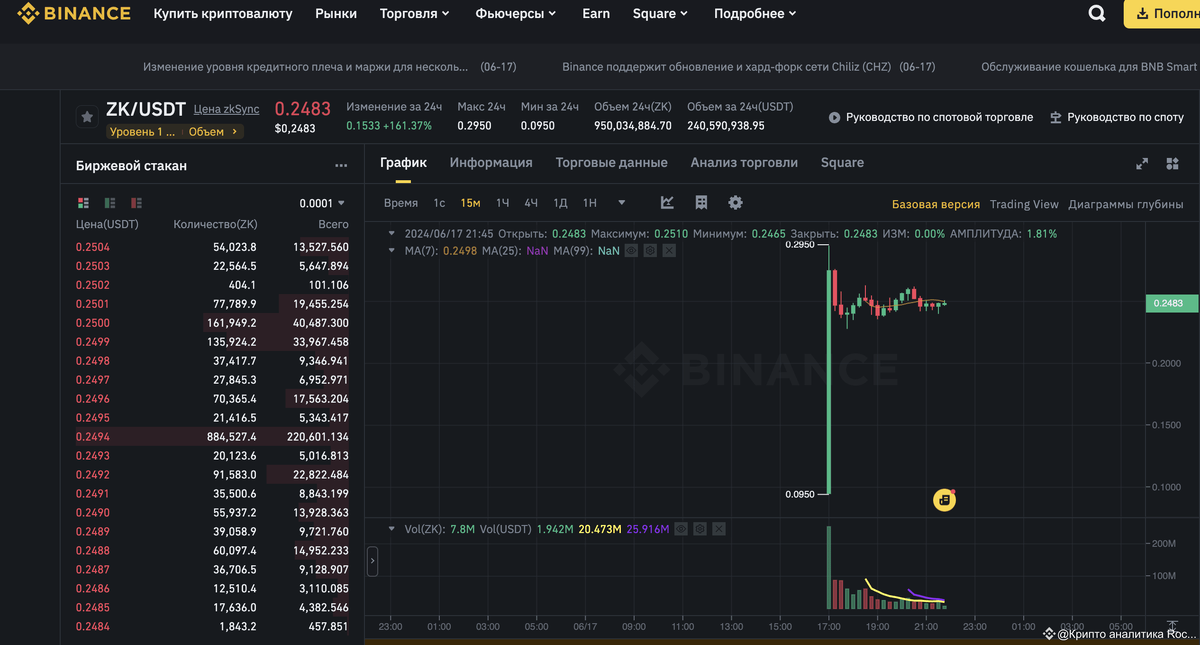This screenshot has height=645, width=1200.
Task: Expand the side panel arrow near volume
Action: tap(373, 561)
